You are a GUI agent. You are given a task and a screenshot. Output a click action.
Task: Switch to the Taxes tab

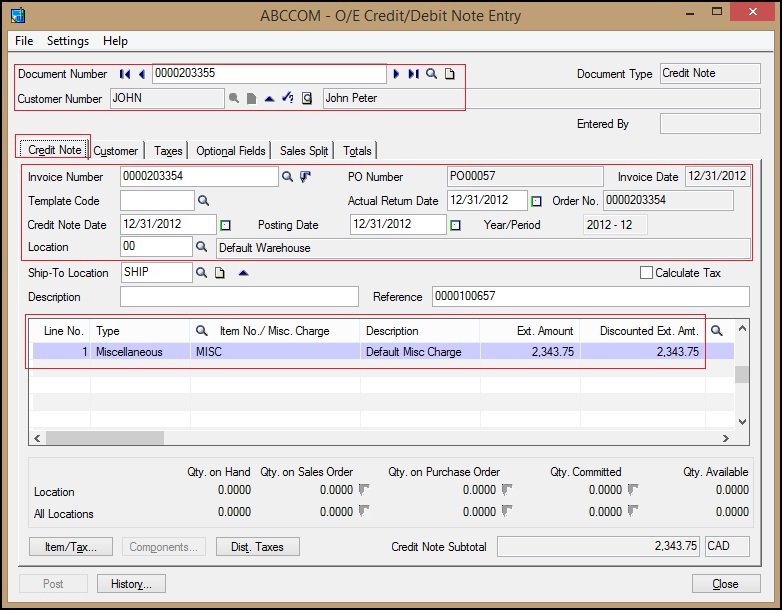[168, 151]
